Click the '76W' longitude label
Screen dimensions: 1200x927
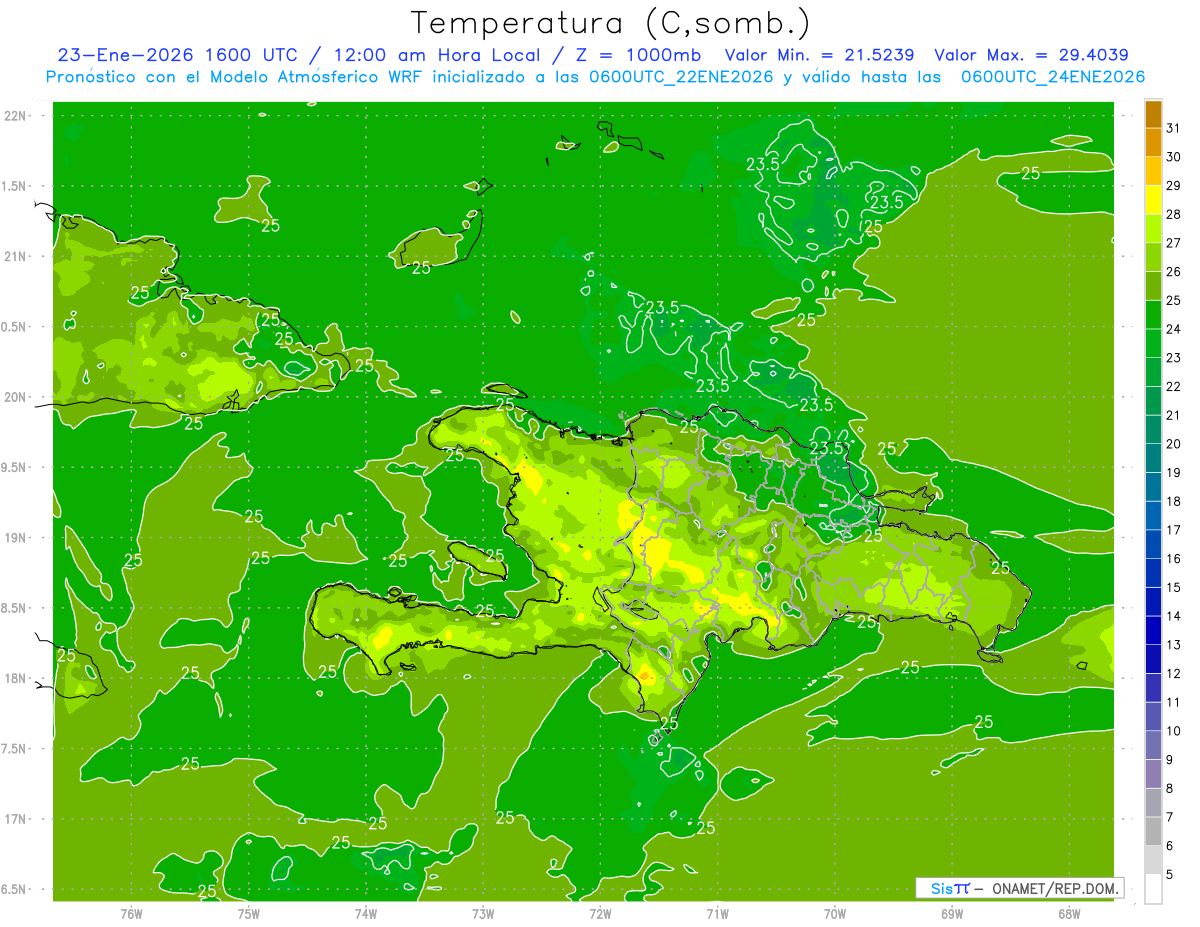[131, 914]
